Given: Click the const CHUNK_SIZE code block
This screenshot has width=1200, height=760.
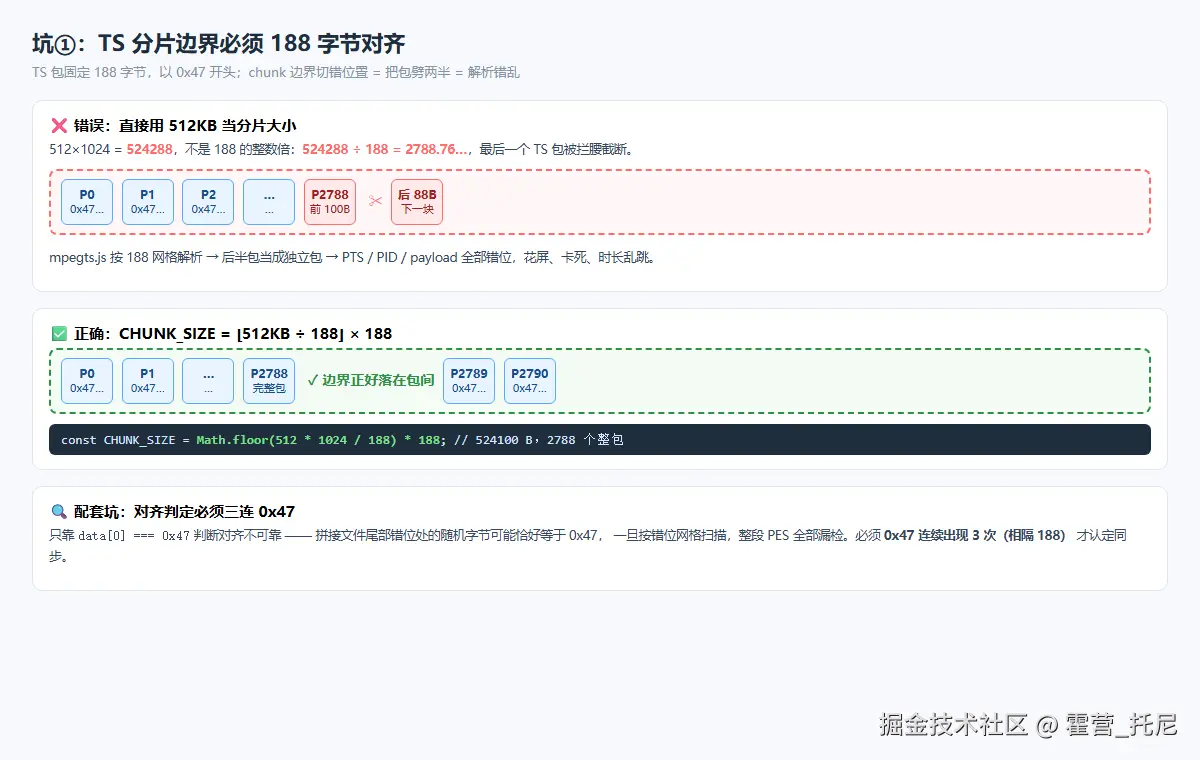Looking at the screenshot, I should click(600, 440).
